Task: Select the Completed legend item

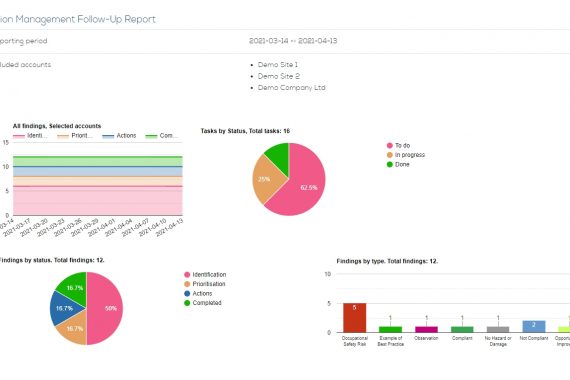Action: (x=203, y=303)
